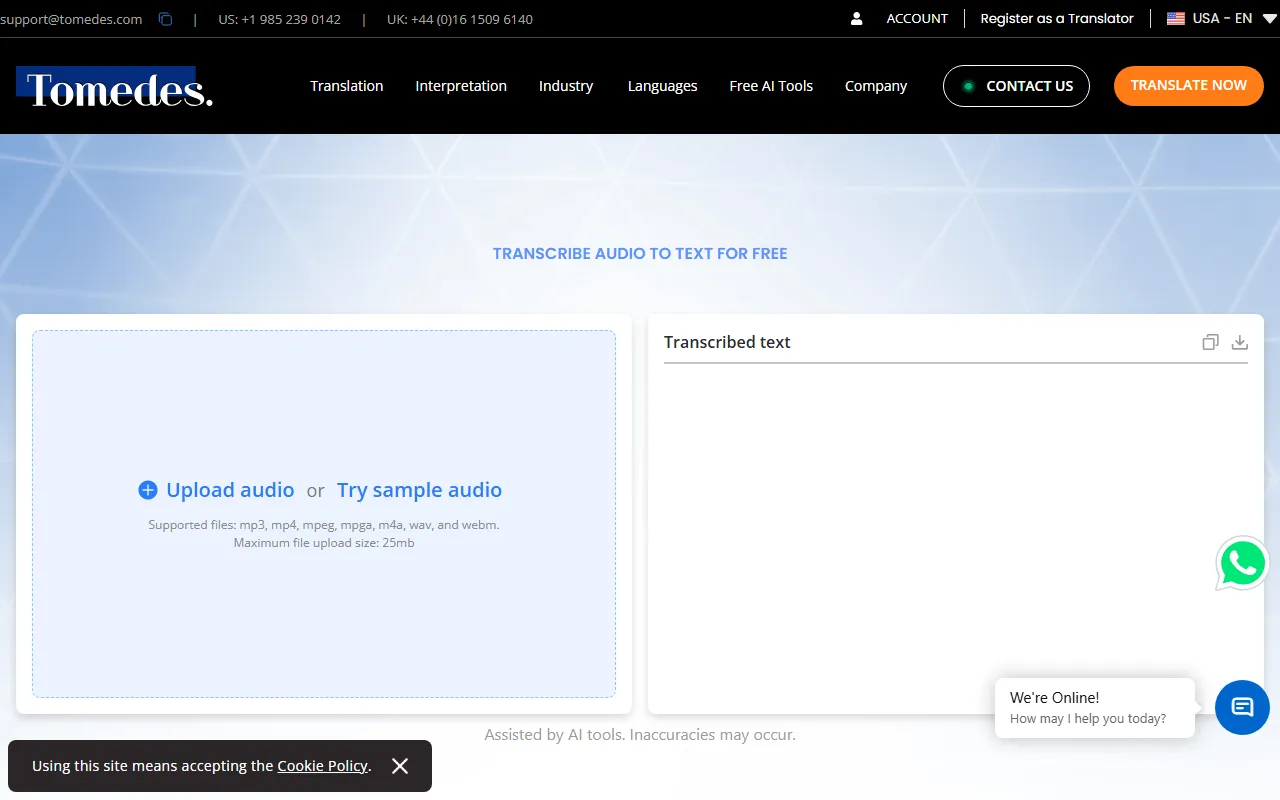Open the live chat bubble icon
Viewport: 1280px width, 800px height.
pos(1242,707)
